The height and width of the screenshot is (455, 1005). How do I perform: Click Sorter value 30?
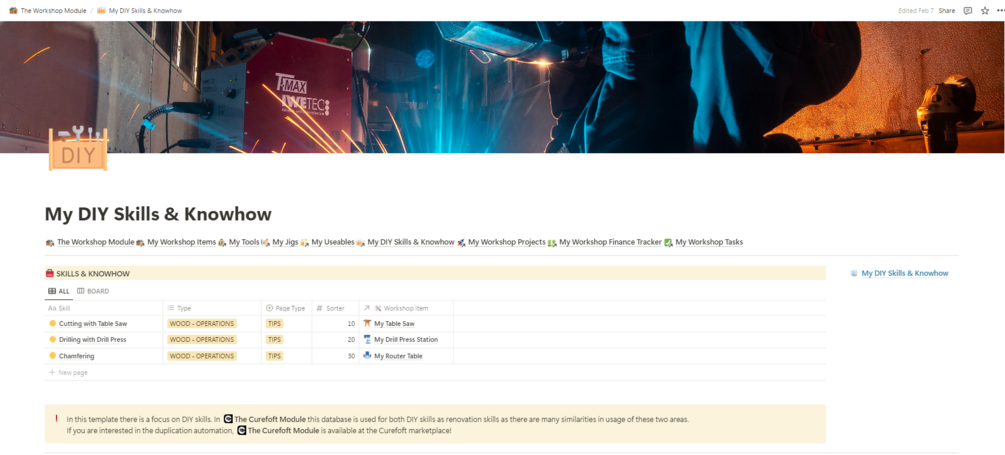351,356
